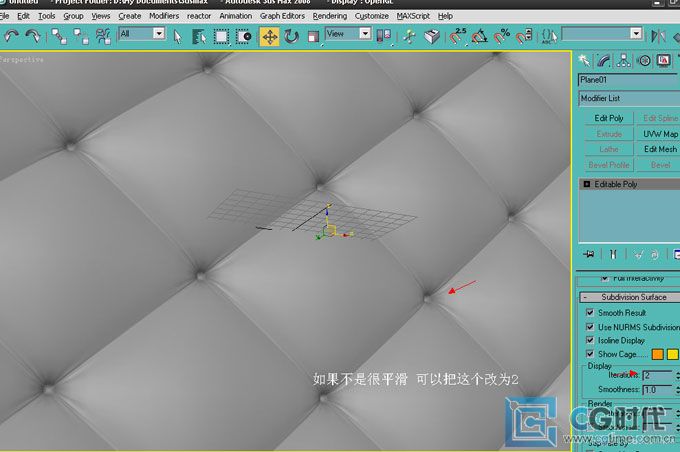This screenshot has width=680, height=452.
Task: Toggle the Spinner Snap icon
Action: 524,37
